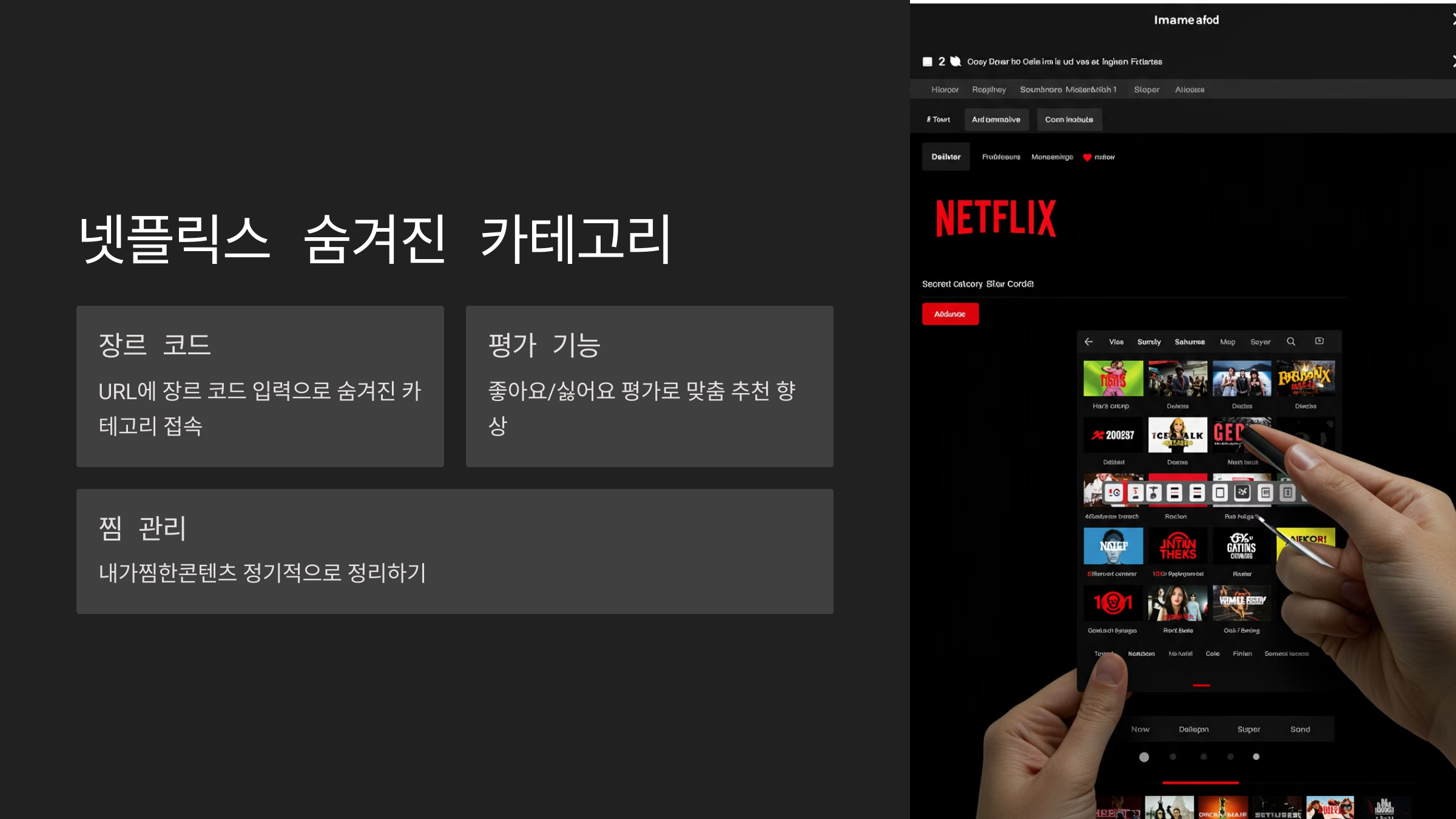Select the Reophey menu item
The width and height of the screenshot is (1456, 819).
point(989,89)
